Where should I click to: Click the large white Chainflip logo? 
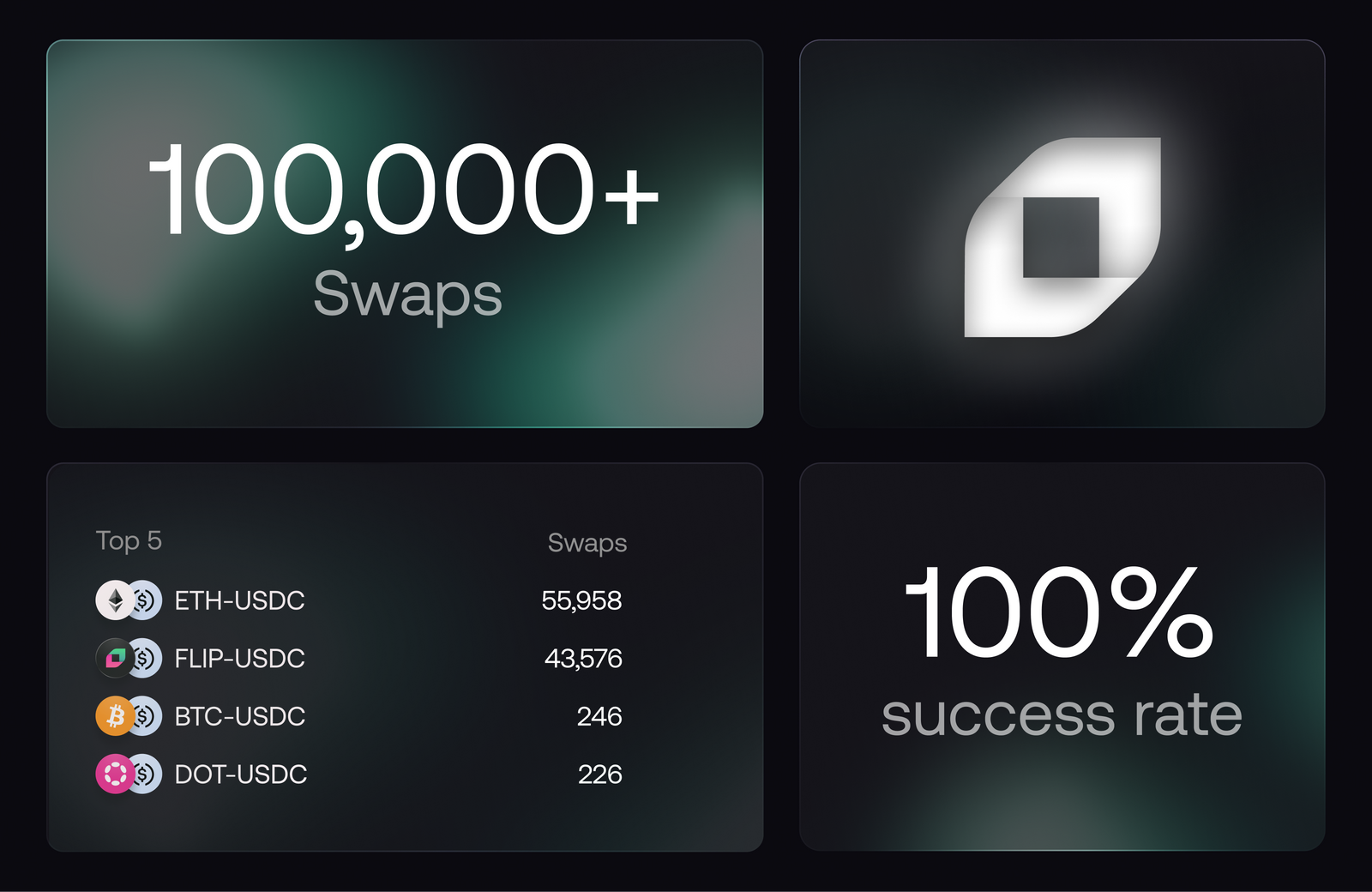coord(1062,237)
